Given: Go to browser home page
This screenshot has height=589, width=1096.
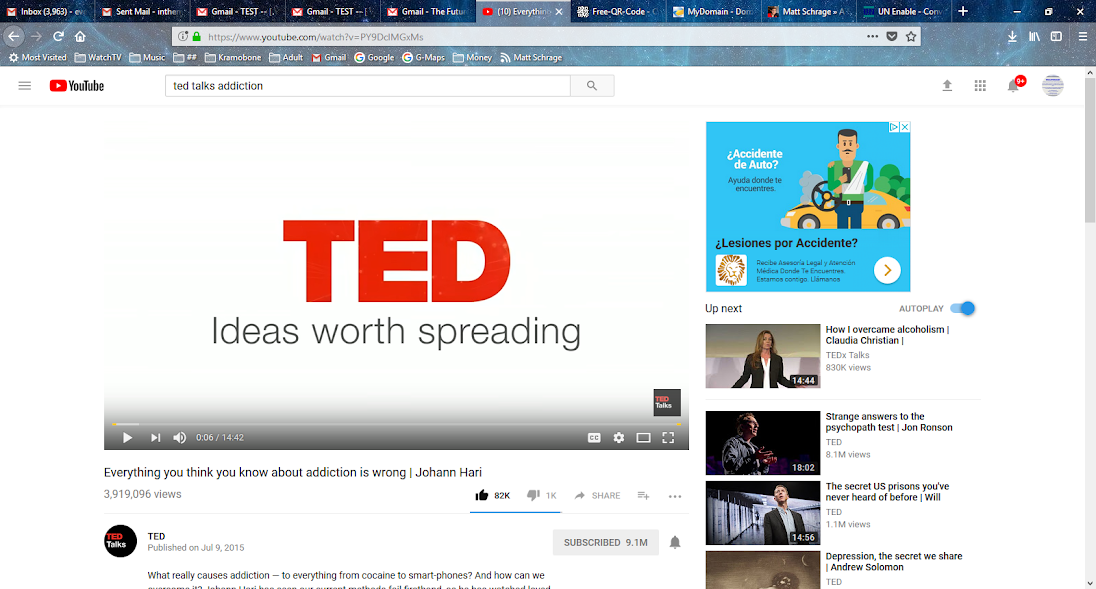Looking at the screenshot, I should [x=80, y=36].
